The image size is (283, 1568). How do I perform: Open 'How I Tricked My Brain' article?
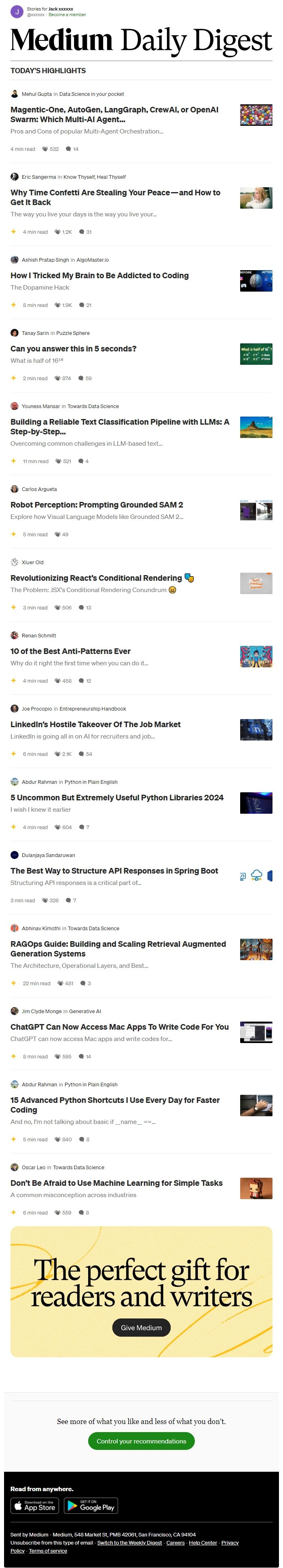[x=99, y=275]
